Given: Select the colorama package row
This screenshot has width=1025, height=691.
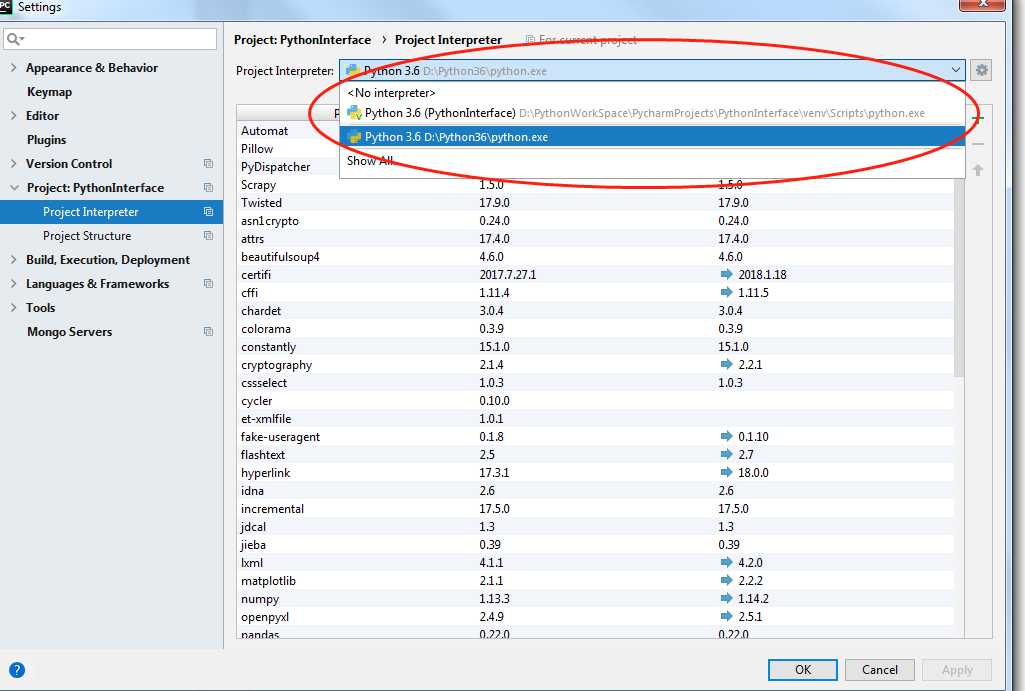Looking at the screenshot, I should [595, 329].
